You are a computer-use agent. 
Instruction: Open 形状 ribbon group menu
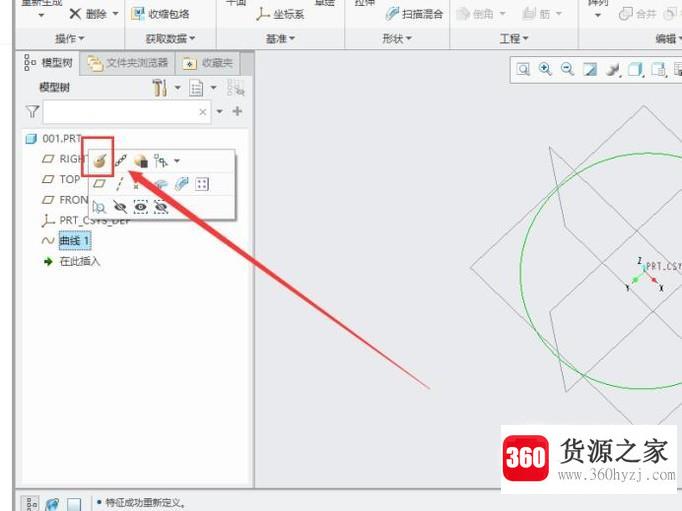[x=397, y=39]
